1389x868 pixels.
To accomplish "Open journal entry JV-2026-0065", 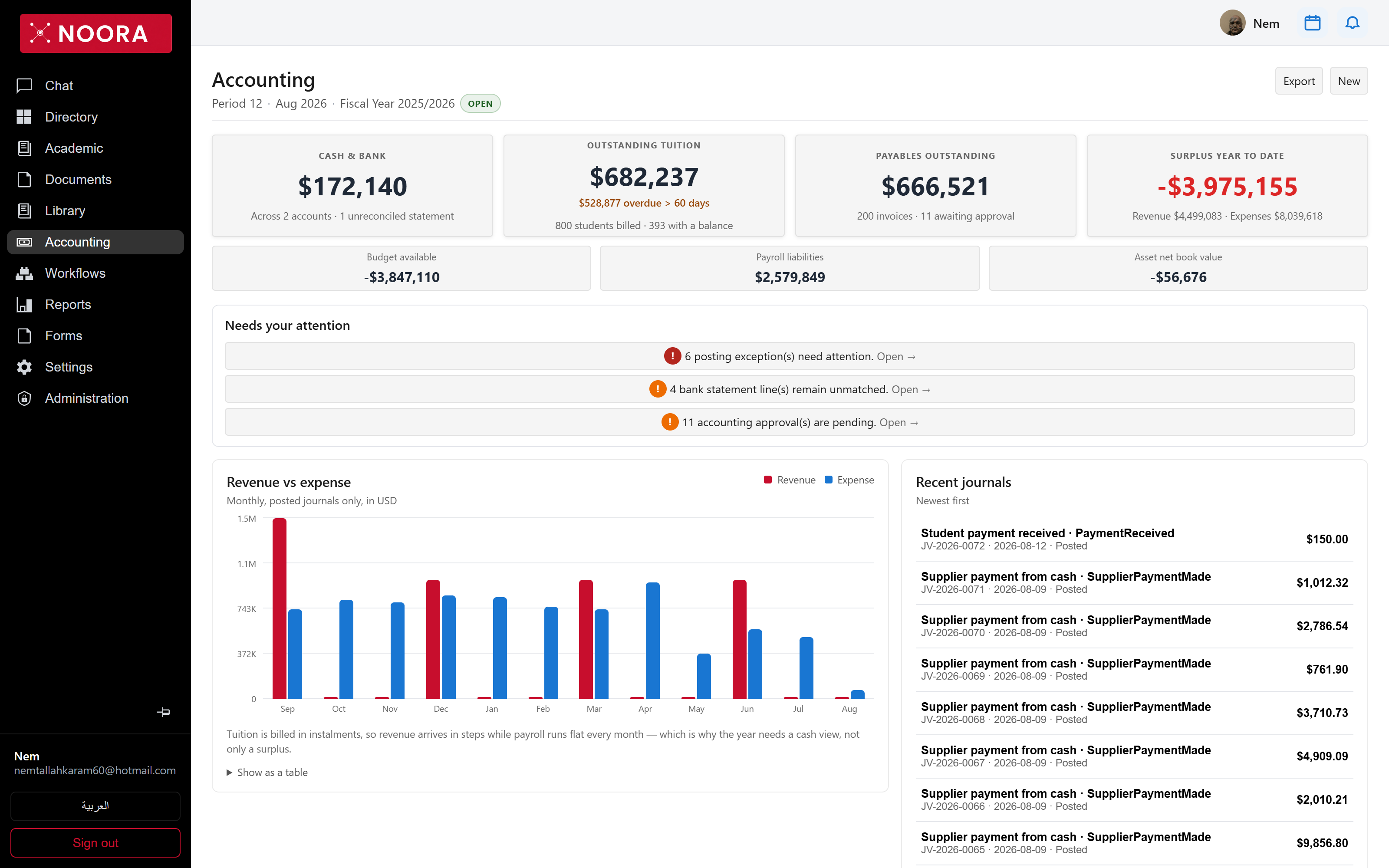I will 1134,843.
